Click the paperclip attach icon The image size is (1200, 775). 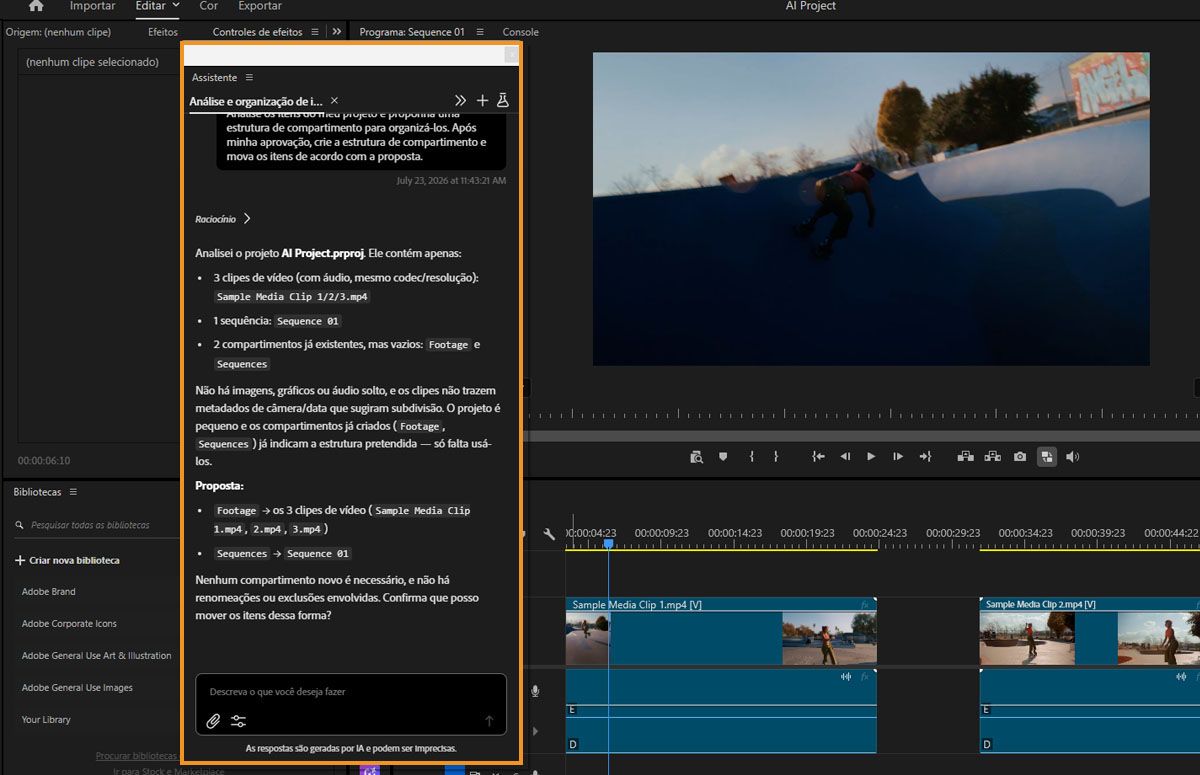pos(213,721)
